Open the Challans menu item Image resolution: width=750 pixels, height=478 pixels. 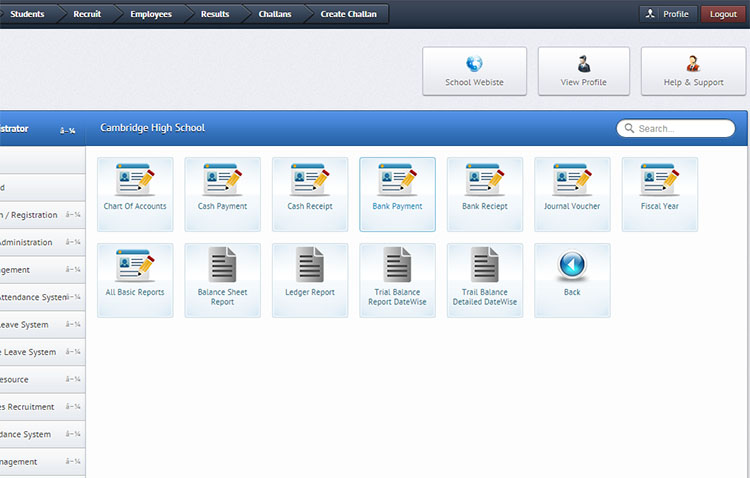coord(275,14)
